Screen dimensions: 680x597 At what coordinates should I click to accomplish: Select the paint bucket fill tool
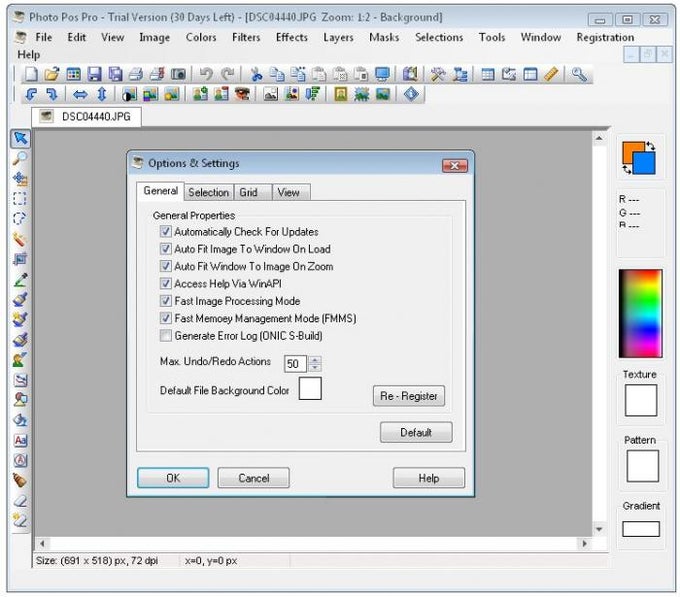(x=20, y=420)
